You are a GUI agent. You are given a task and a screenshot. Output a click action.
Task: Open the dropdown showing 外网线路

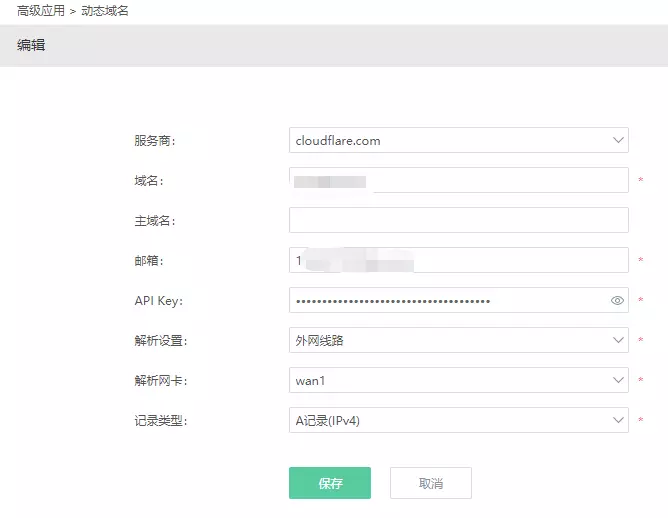[450, 340]
